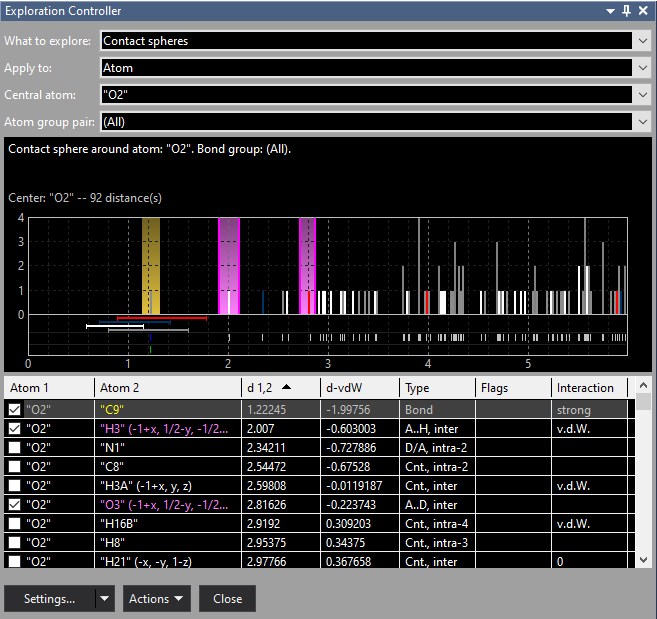The image size is (657, 619).
Task: Click the magenta band near distance 2
Action: (x=229, y=265)
